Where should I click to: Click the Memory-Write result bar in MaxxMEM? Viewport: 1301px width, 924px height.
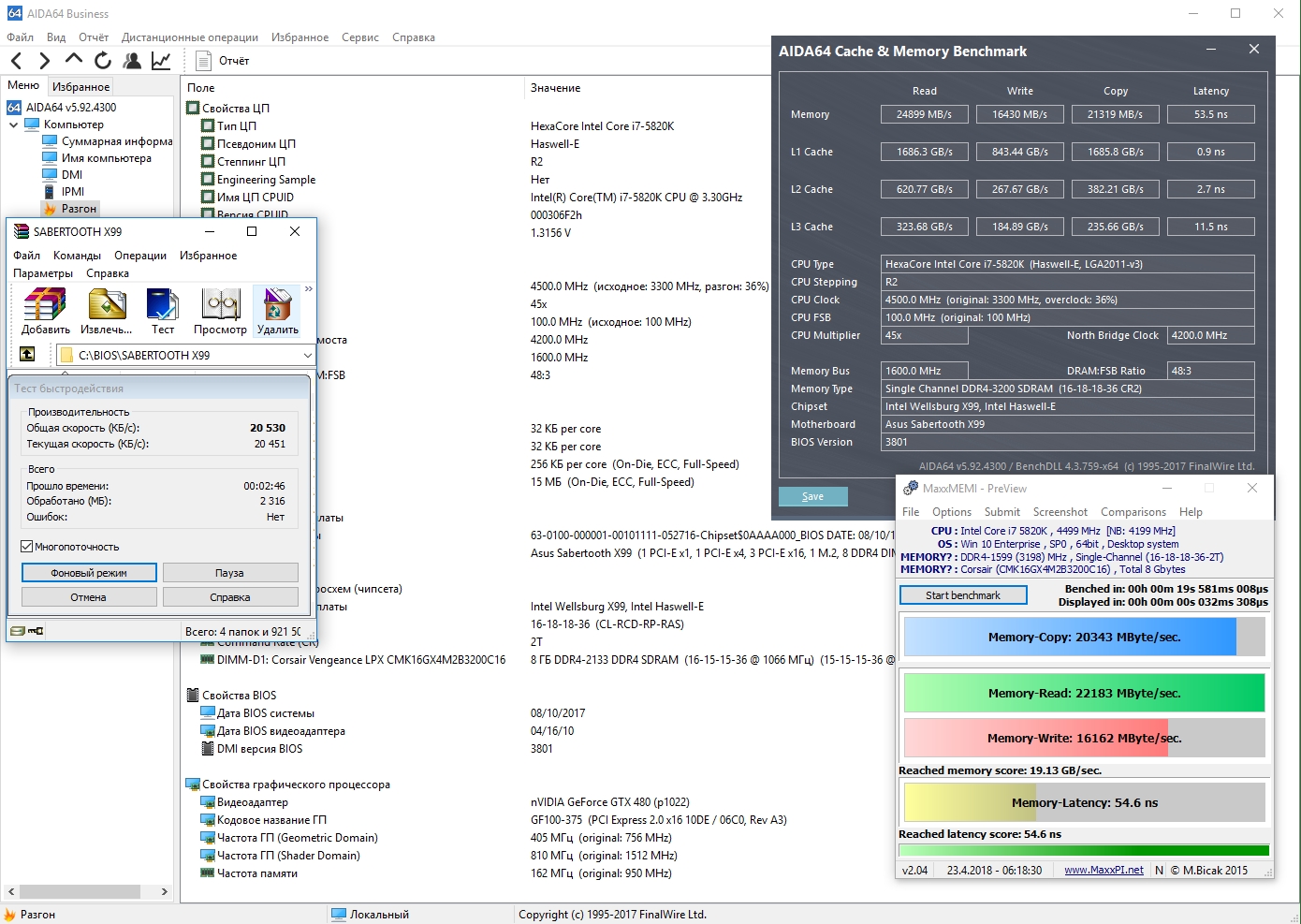1084,738
